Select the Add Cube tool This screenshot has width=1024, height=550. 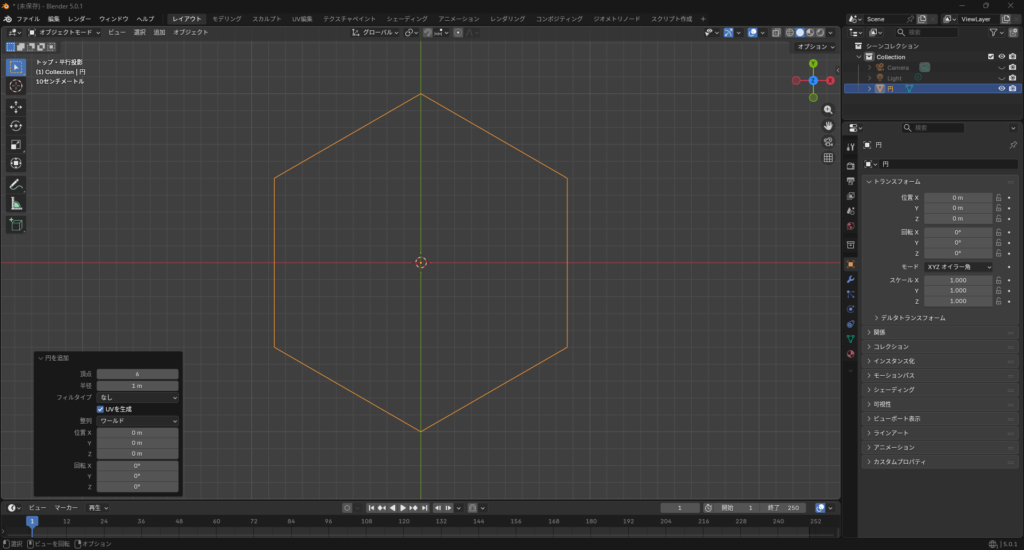tap(16, 224)
